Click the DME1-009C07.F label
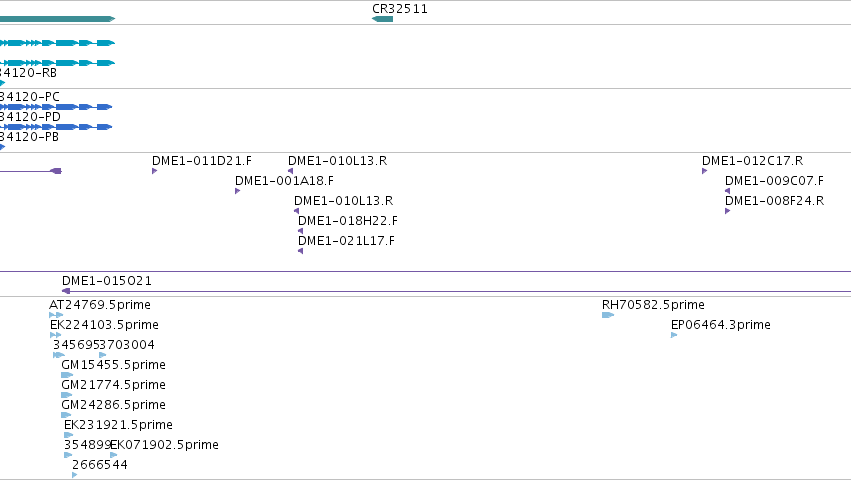The image size is (851, 480). [x=774, y=181]
